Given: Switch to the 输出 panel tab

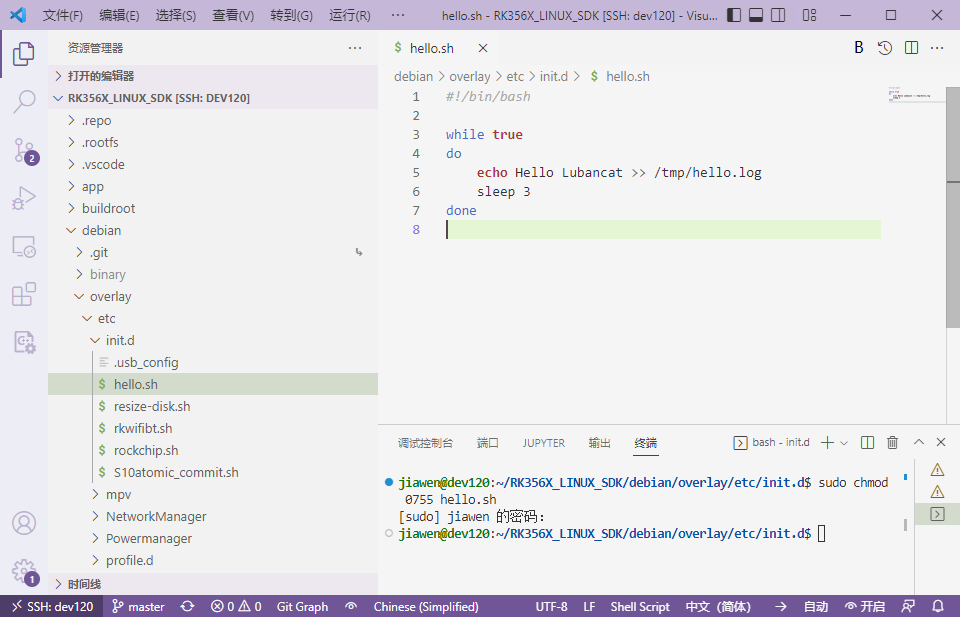Looking at the screenshot, I should [599, 442].
